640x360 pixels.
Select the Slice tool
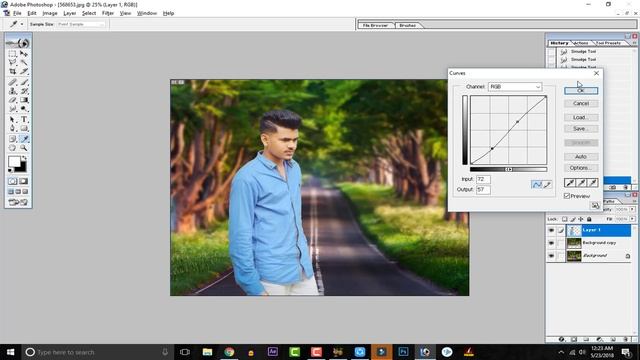pyautogui.click(x=24, y=71)
